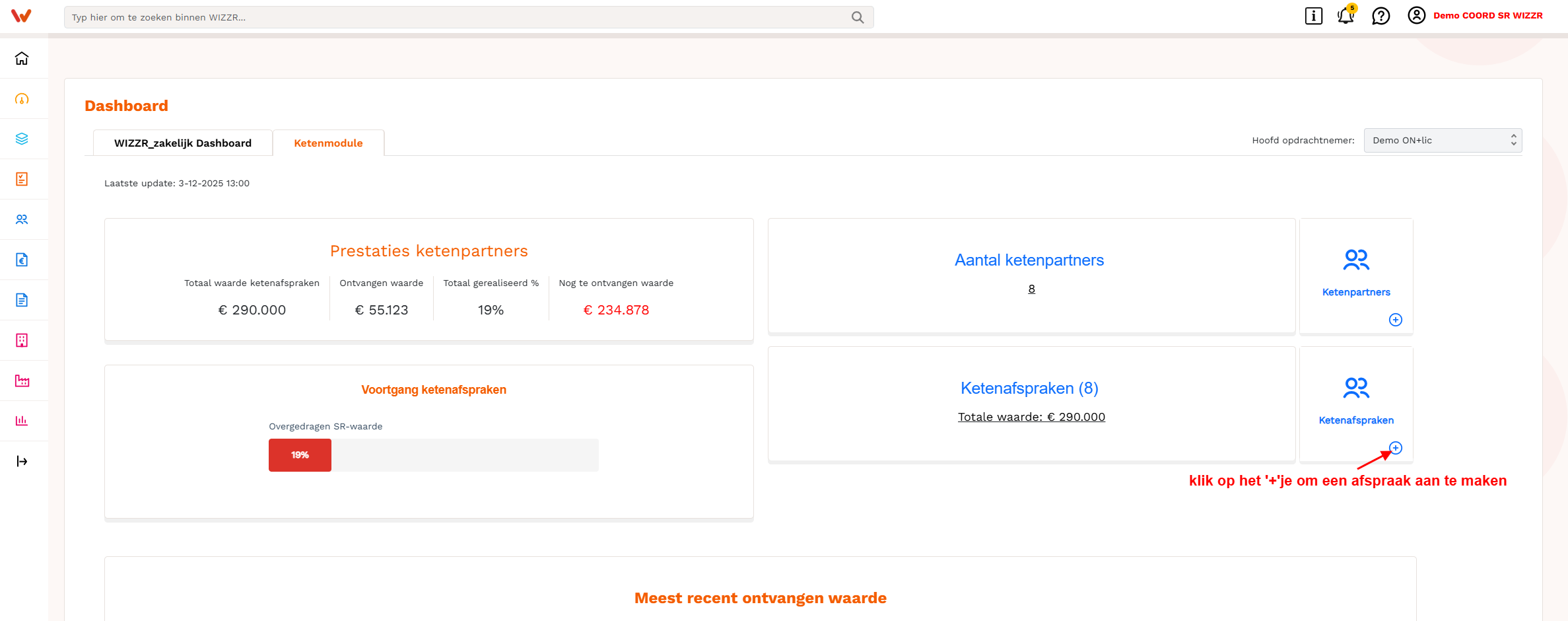The height and width of the screenshot is (621, 1568).
Task: Open the dashboard gauge icon in sidebar
Action: click(22, 99)
